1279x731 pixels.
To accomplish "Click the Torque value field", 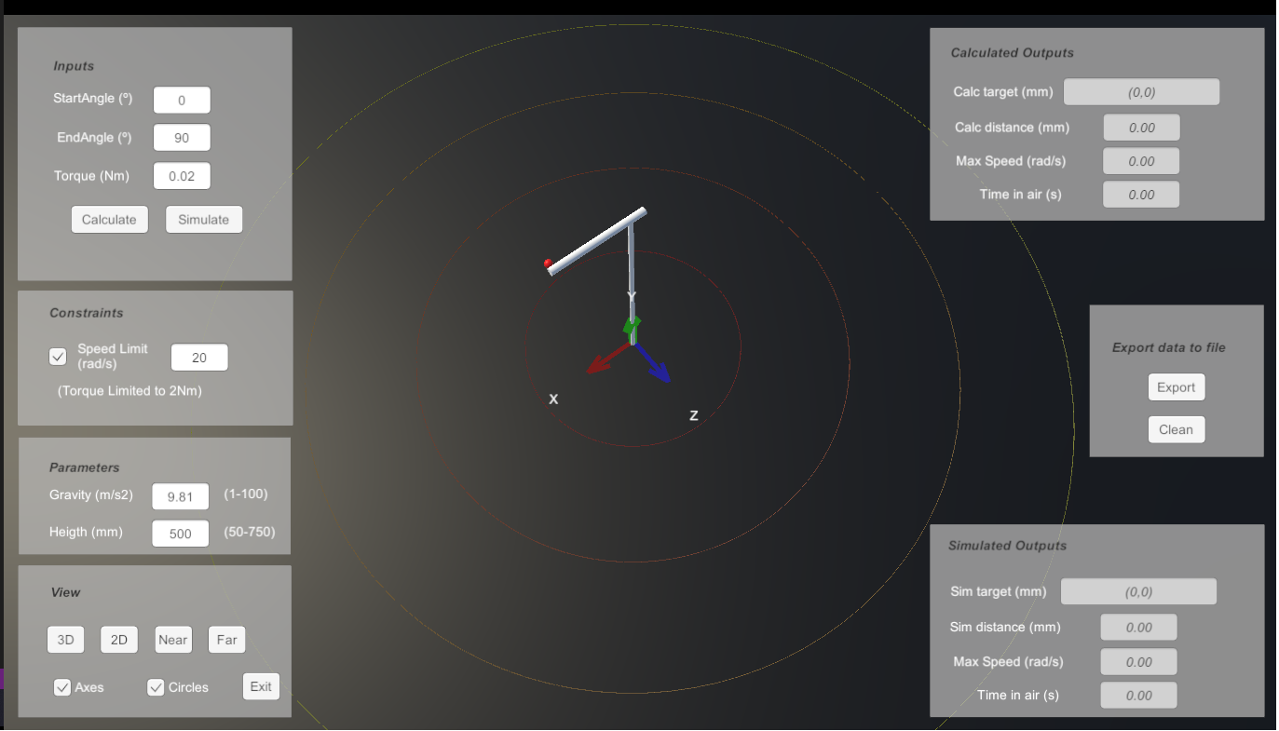I will [181, 175].
